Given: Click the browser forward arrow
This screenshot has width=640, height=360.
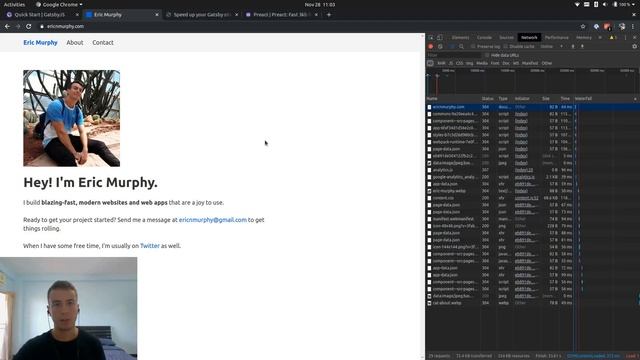Looking at the screenshot, I should [18, 26].
